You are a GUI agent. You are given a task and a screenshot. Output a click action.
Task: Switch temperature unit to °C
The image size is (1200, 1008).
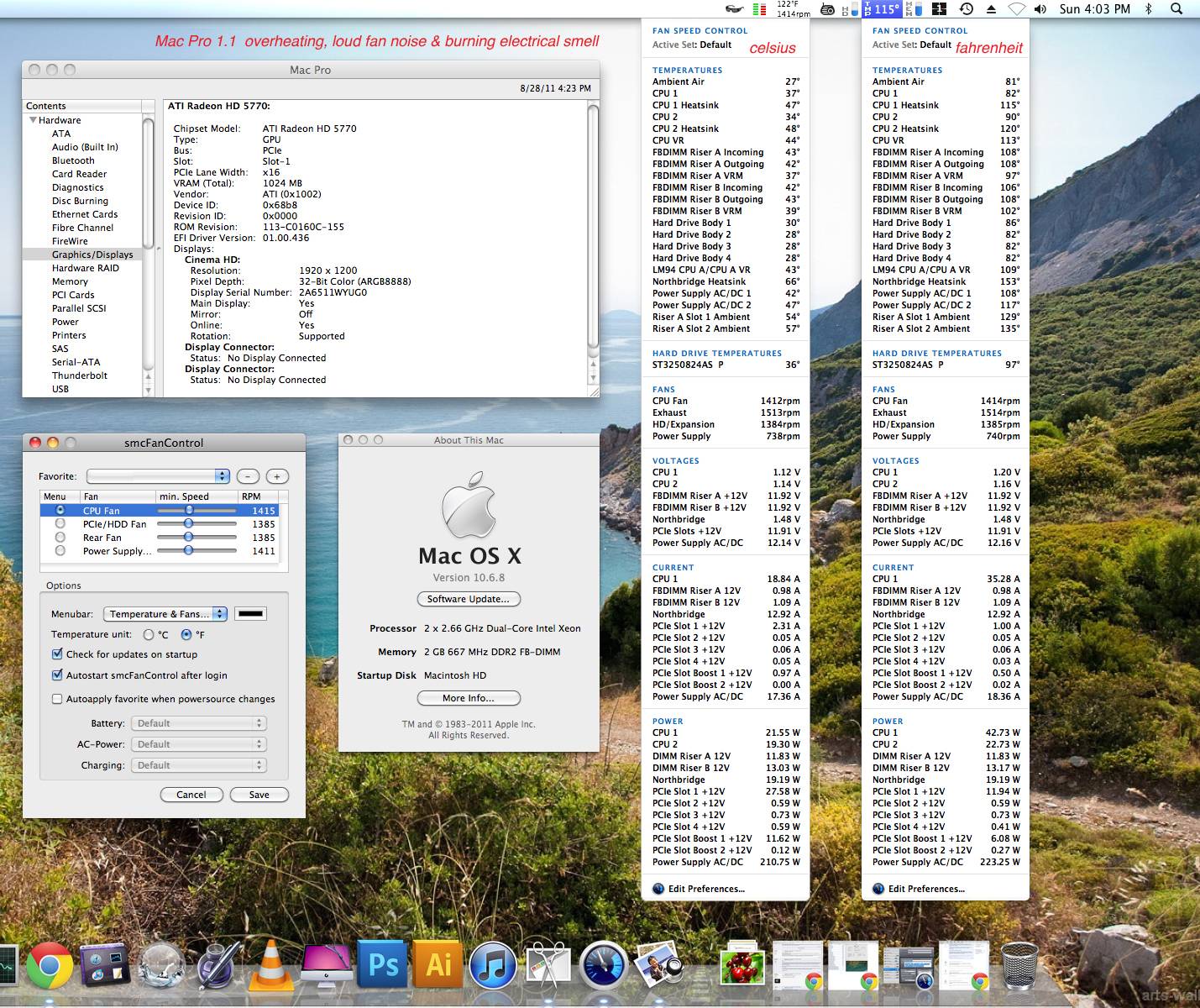click(149, 635)
